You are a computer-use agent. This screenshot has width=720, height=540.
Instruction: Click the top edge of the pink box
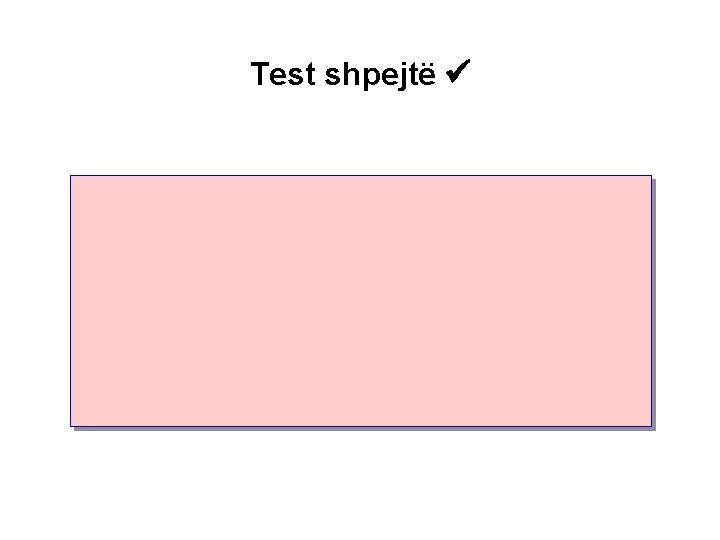pyautogui.click(x=360, y=176)
